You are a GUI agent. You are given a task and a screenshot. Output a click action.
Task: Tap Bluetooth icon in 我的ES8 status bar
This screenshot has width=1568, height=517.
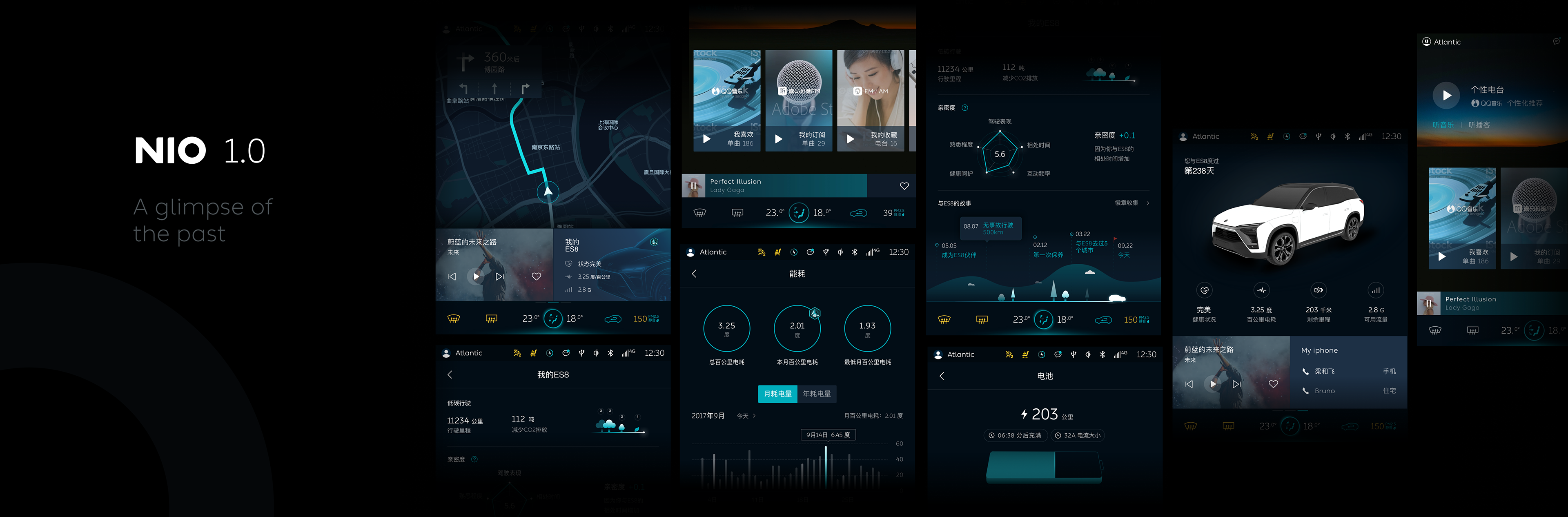pyautogui.click(x=610, y=353)
